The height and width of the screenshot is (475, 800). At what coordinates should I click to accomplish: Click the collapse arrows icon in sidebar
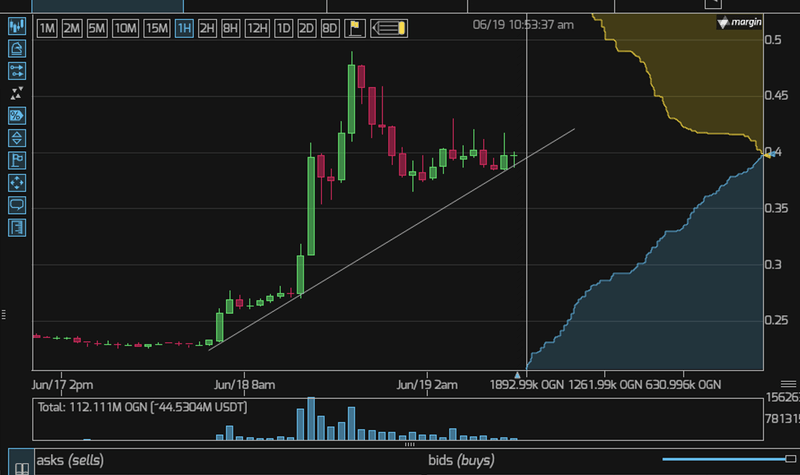(x=17, y=93)
